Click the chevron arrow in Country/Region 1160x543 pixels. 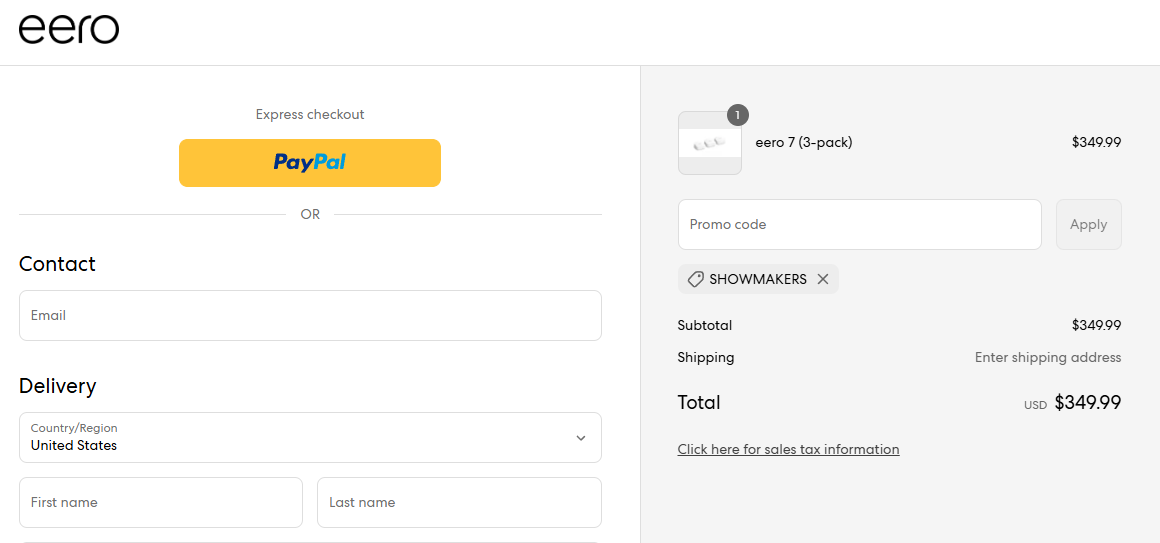click(581, 438)
